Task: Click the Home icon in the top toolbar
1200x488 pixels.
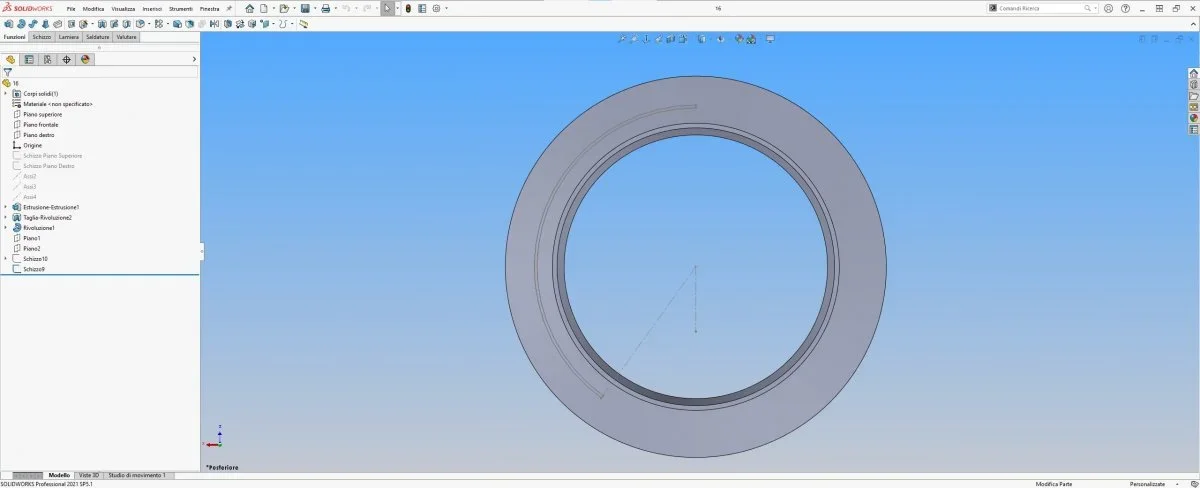Action: 249,8
